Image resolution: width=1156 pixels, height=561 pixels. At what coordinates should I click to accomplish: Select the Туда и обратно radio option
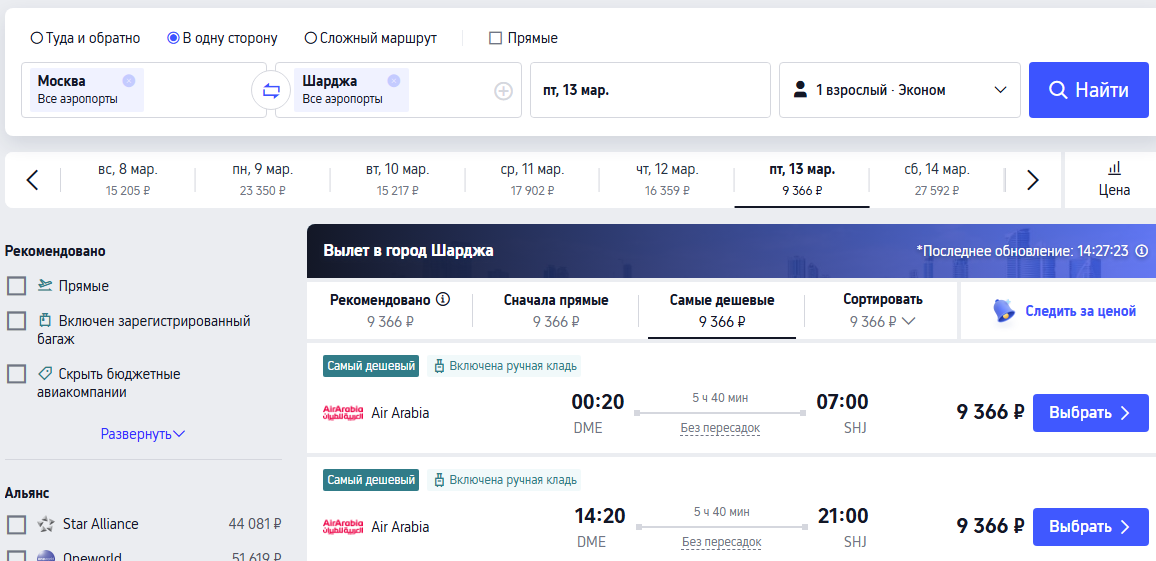(x=37, y=38)
